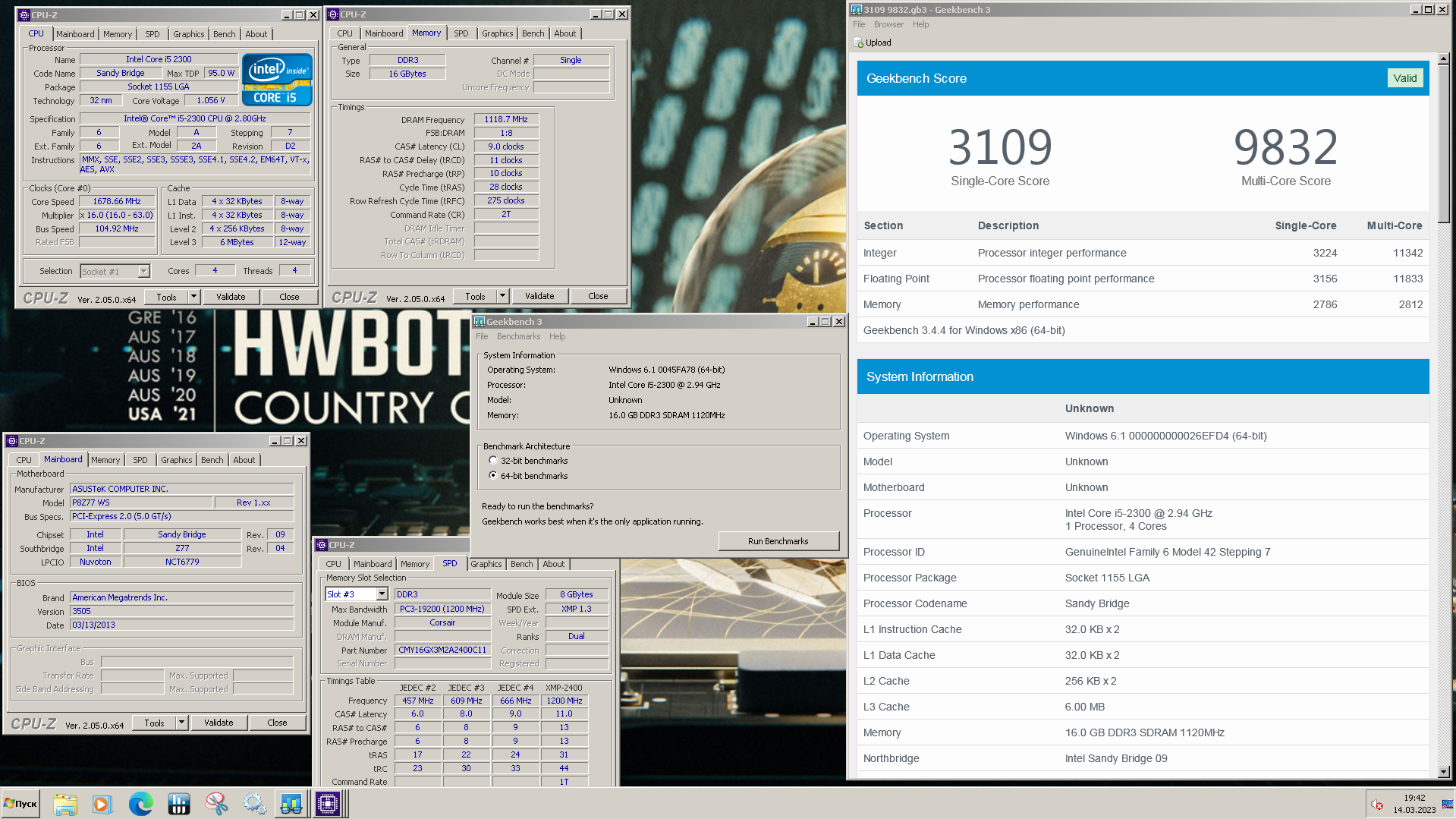The image size is (1456, 819).
Task: Switch to Geekbench on the taskbar
Action: pyautogui.click(x=291, y=804)
